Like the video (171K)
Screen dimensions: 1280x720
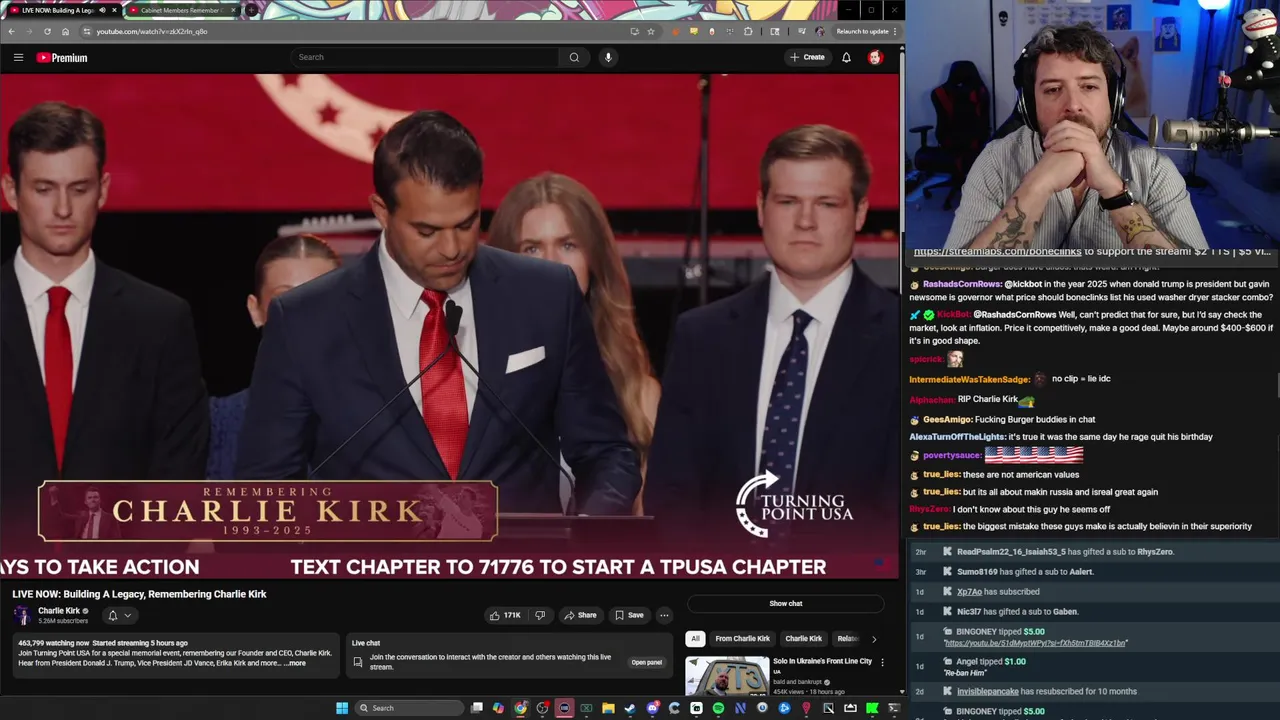tap(506, 615)
